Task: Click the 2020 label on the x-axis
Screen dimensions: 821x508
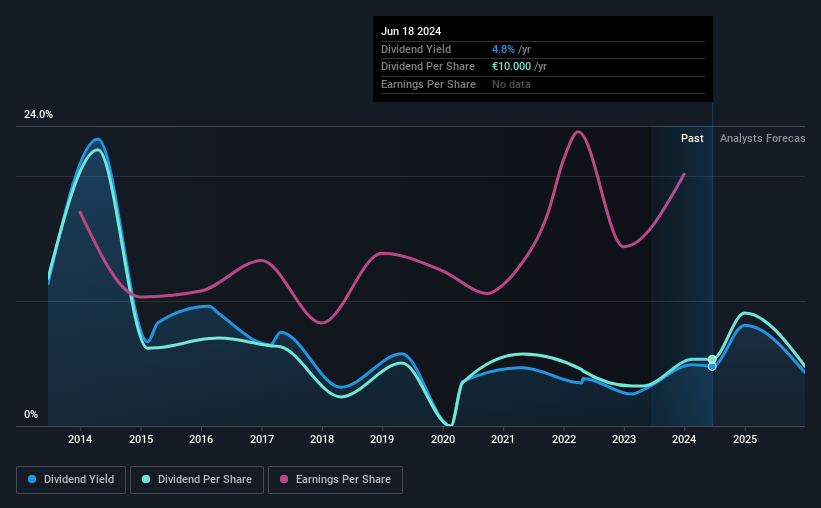Action: (x=443, y=439)
